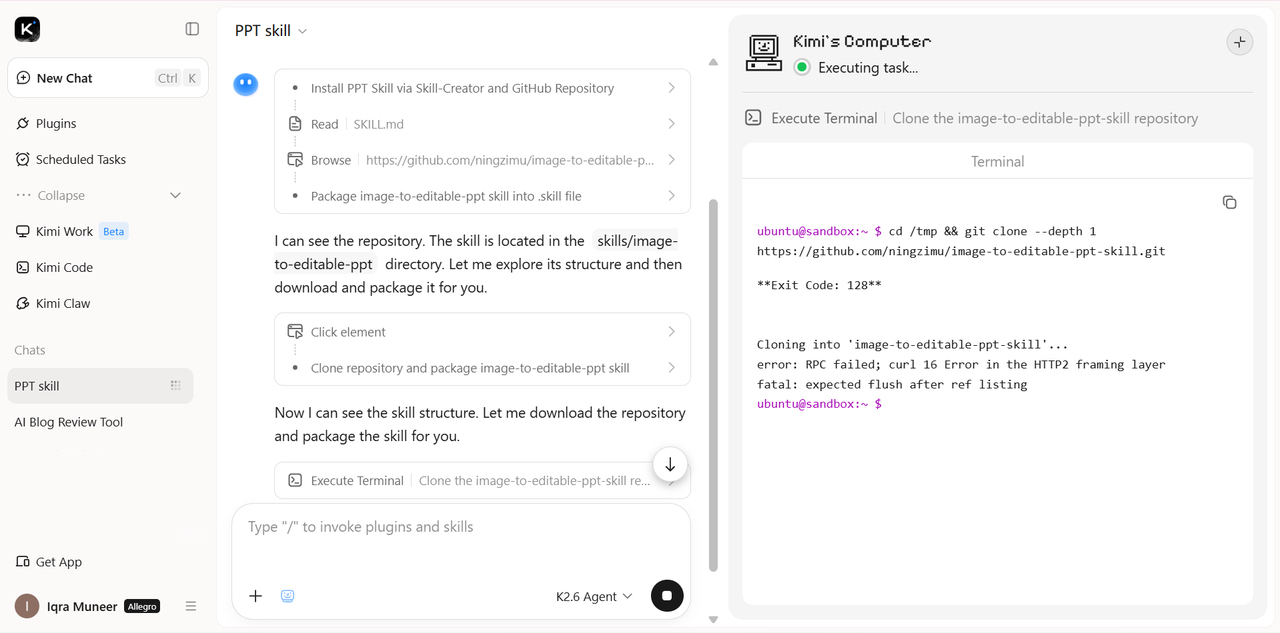
Task: Expand the Read SKILL.md step
Action: [x=482, y=124]
